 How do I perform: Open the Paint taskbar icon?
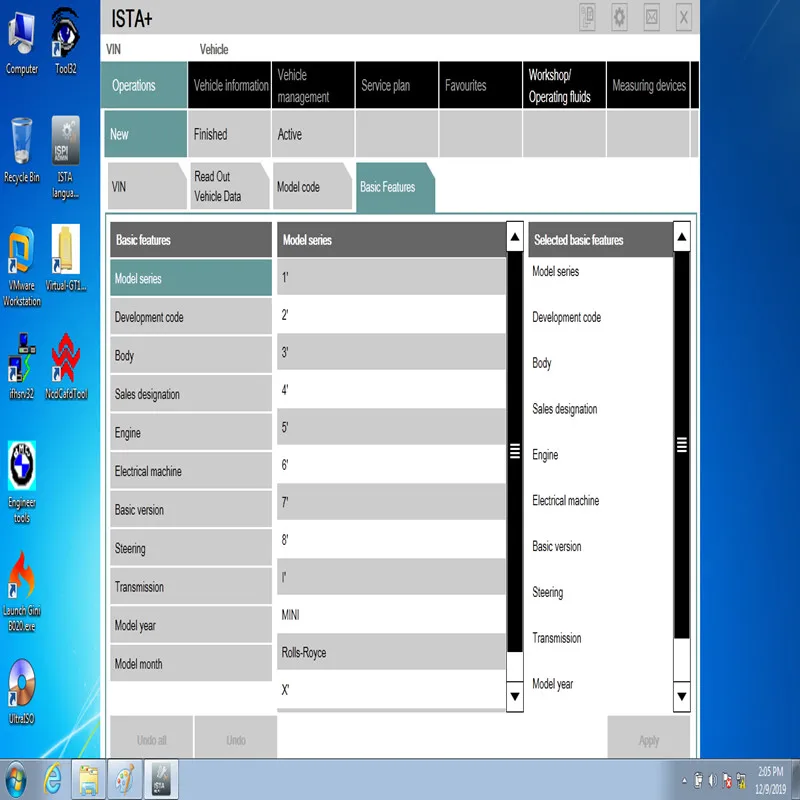tap(125, 780)
